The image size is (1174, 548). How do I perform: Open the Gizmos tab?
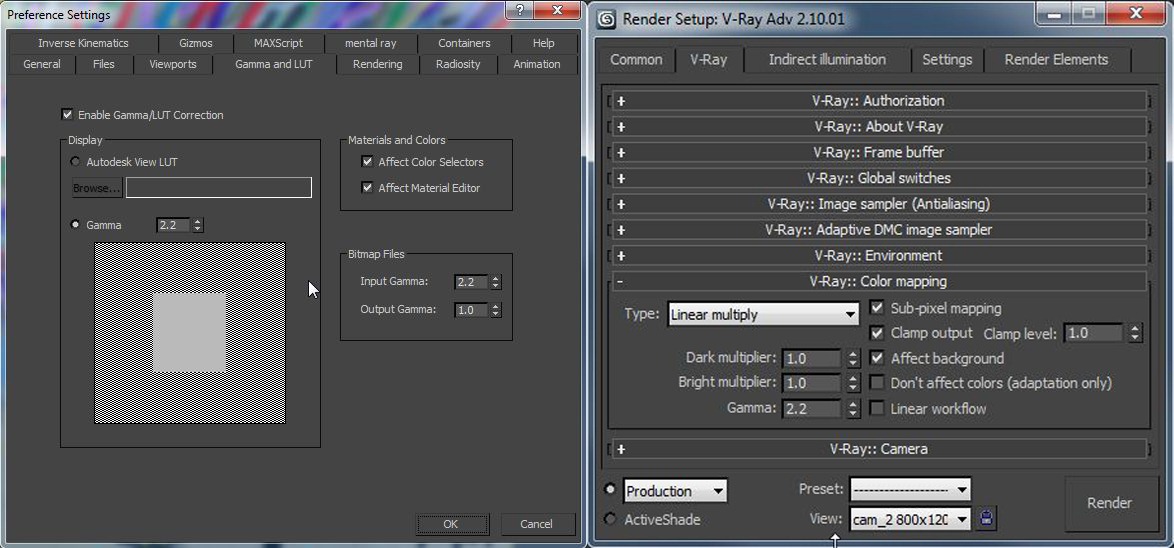[x=196, y=43]
